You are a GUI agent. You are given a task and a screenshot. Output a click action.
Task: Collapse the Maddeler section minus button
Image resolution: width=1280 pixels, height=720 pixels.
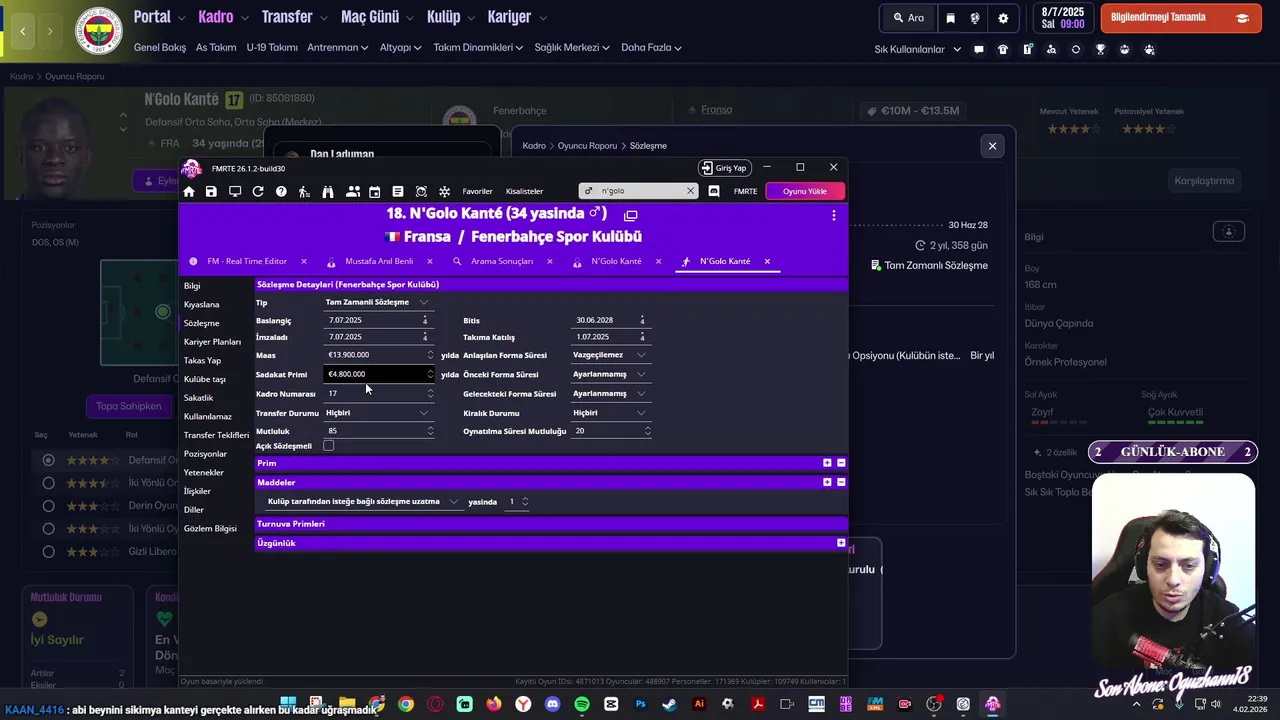pos(841,482)
